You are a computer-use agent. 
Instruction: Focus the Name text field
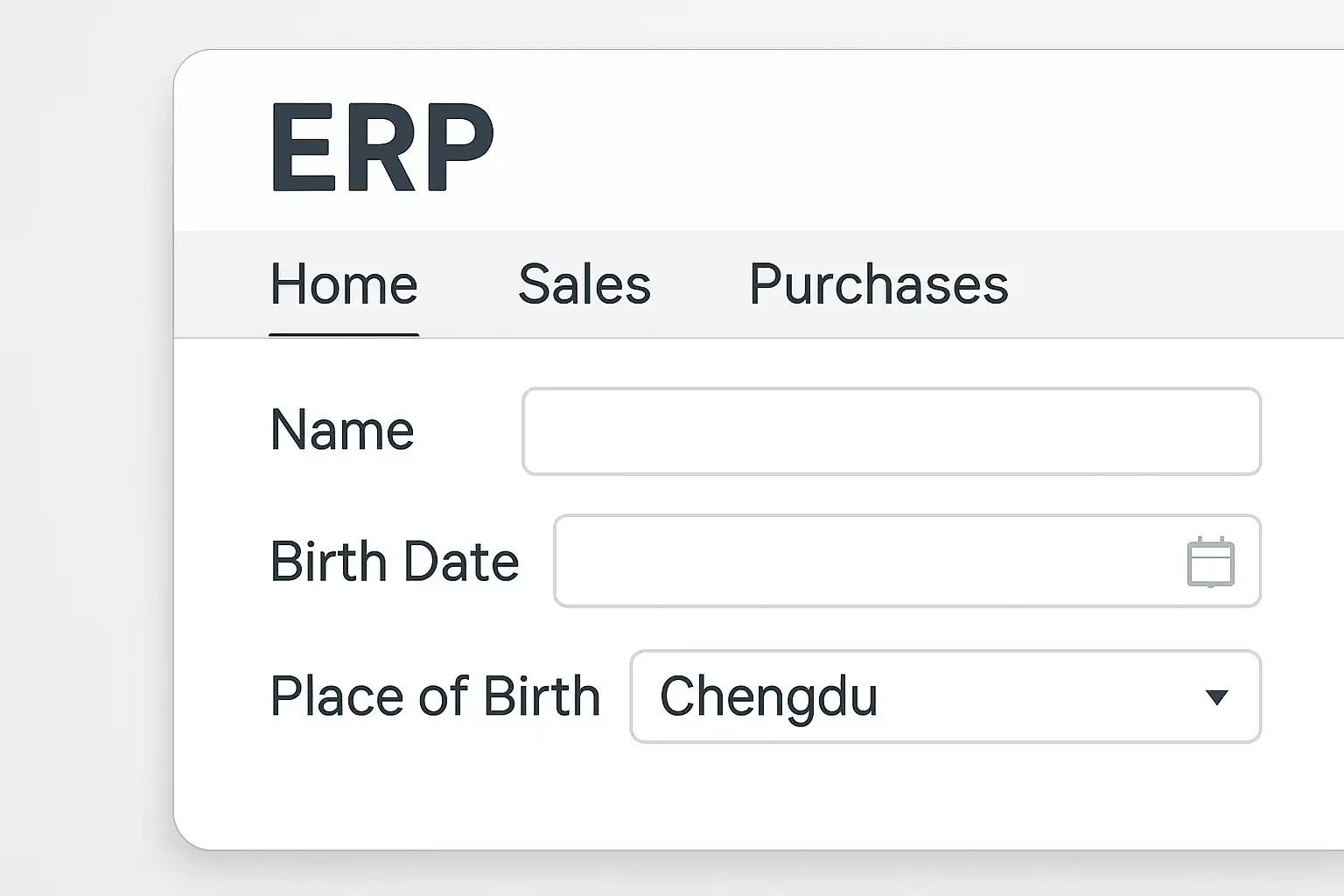(x=891, y=431)
